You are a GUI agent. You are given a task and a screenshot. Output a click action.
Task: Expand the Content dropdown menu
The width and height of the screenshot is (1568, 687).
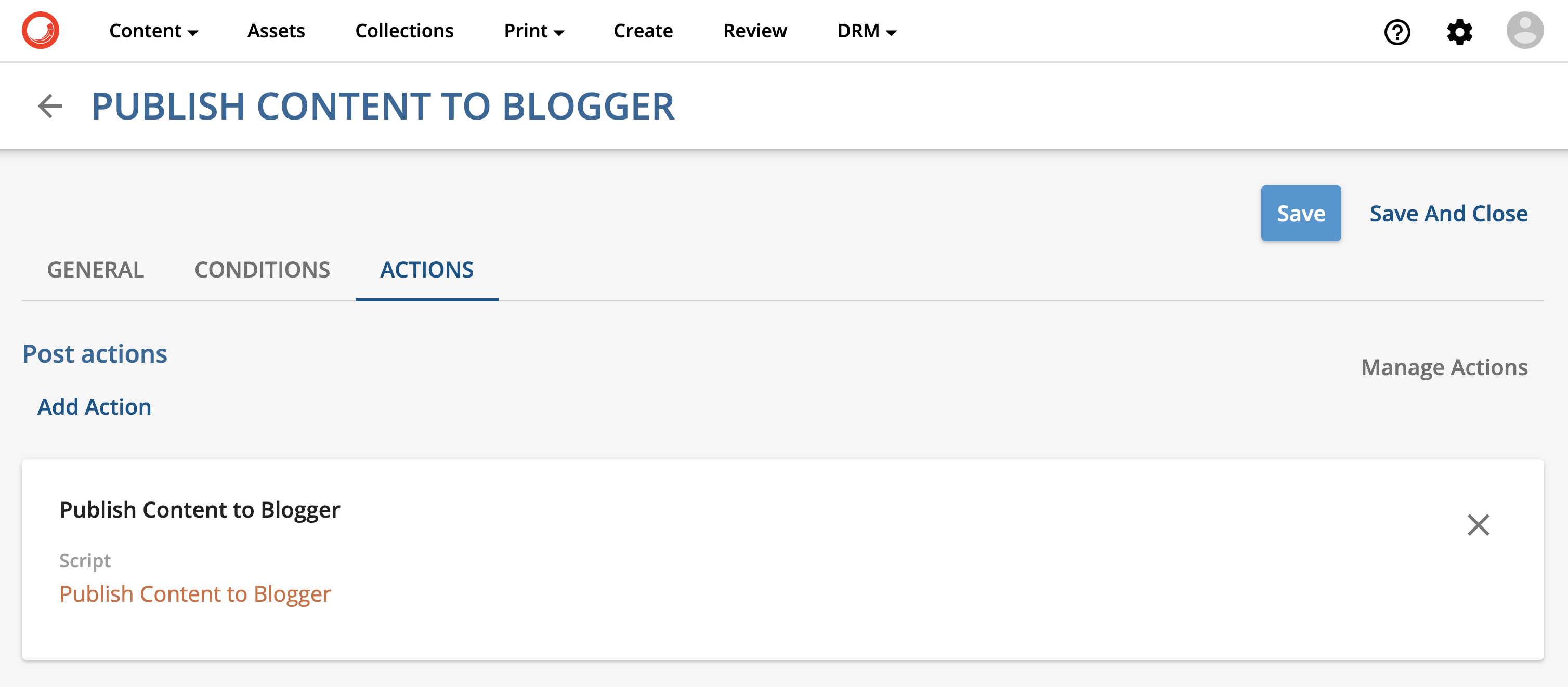tap(153, 31)
